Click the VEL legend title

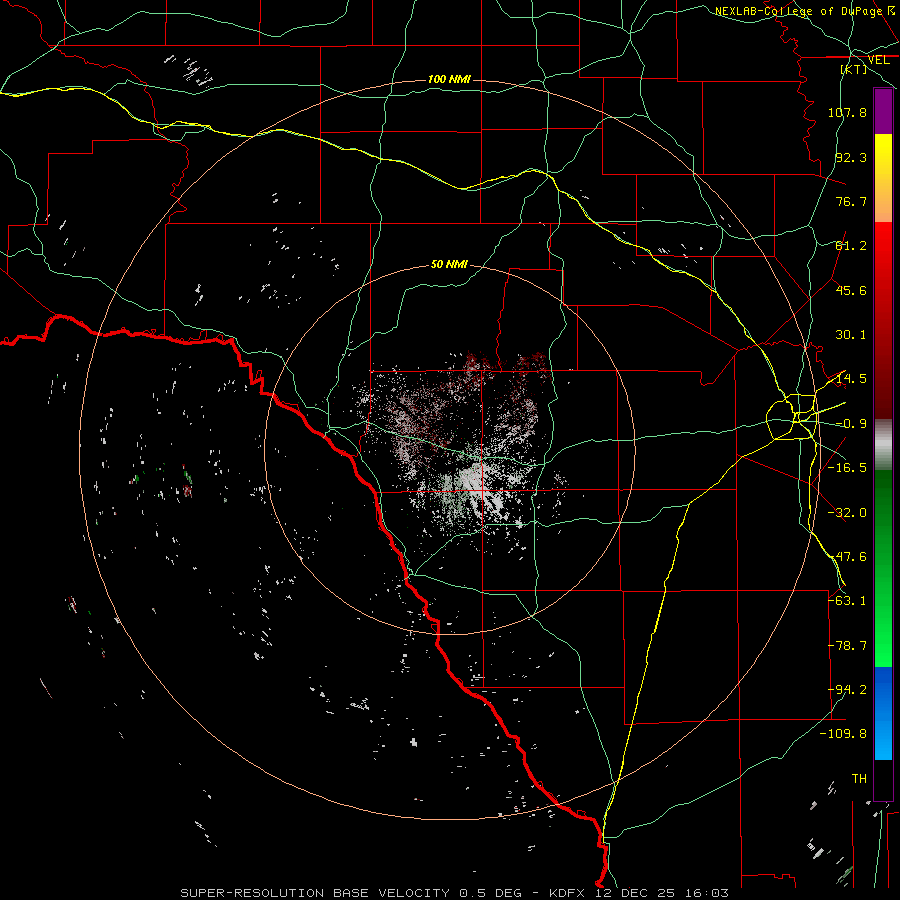(x=879, y=60)
